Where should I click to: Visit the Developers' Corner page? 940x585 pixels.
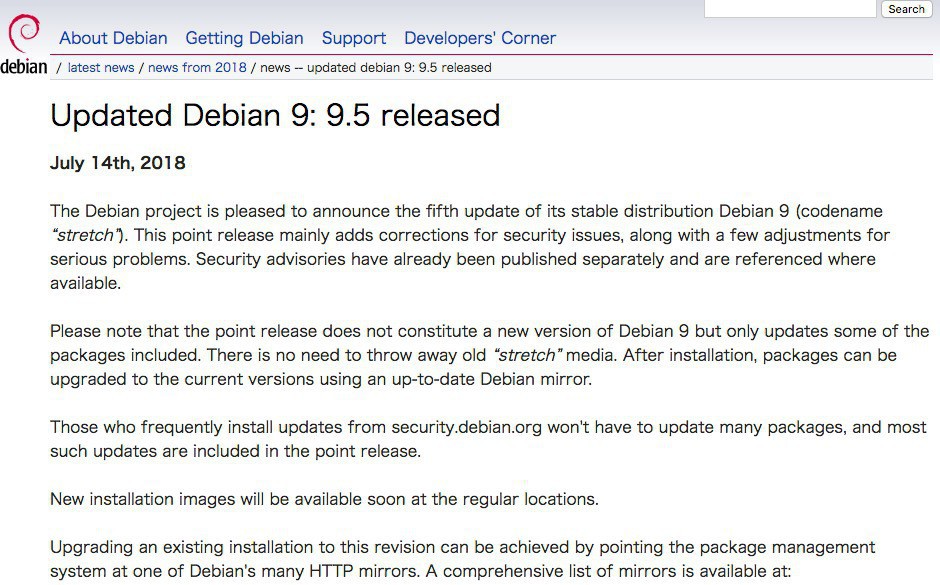[479, 38]
